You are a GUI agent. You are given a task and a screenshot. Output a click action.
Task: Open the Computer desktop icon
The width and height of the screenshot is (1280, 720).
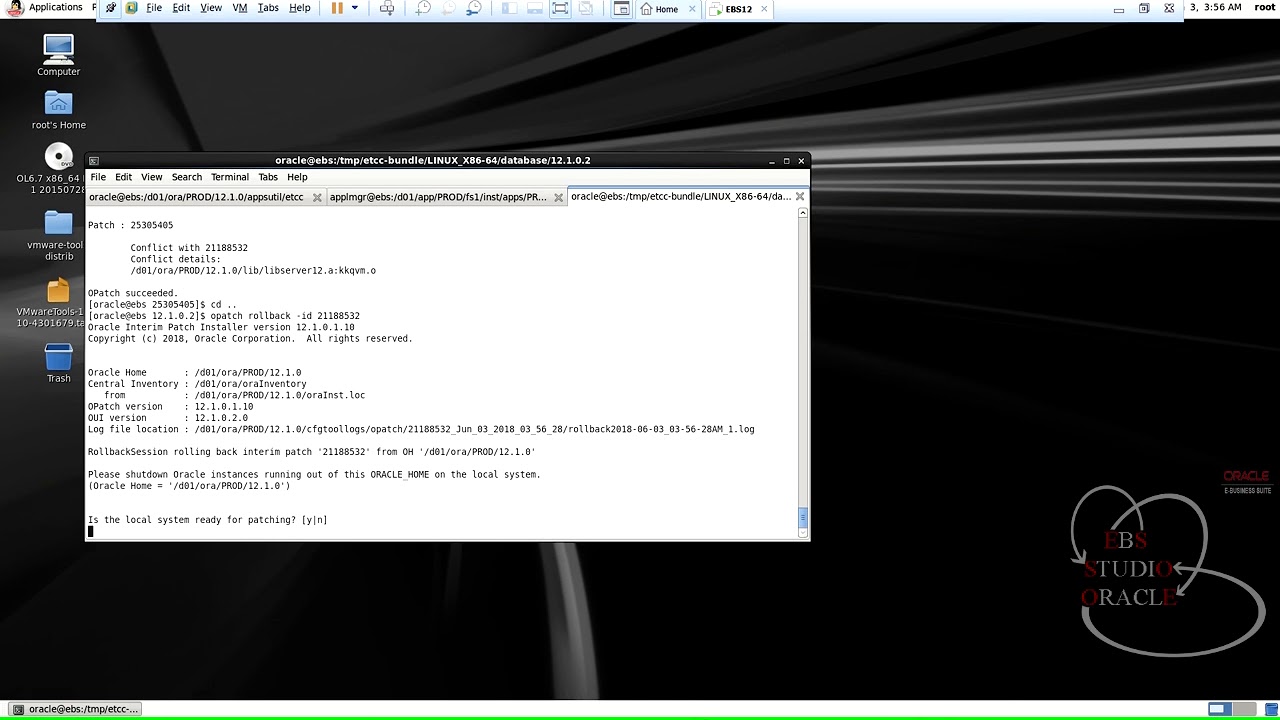[59, 55]
